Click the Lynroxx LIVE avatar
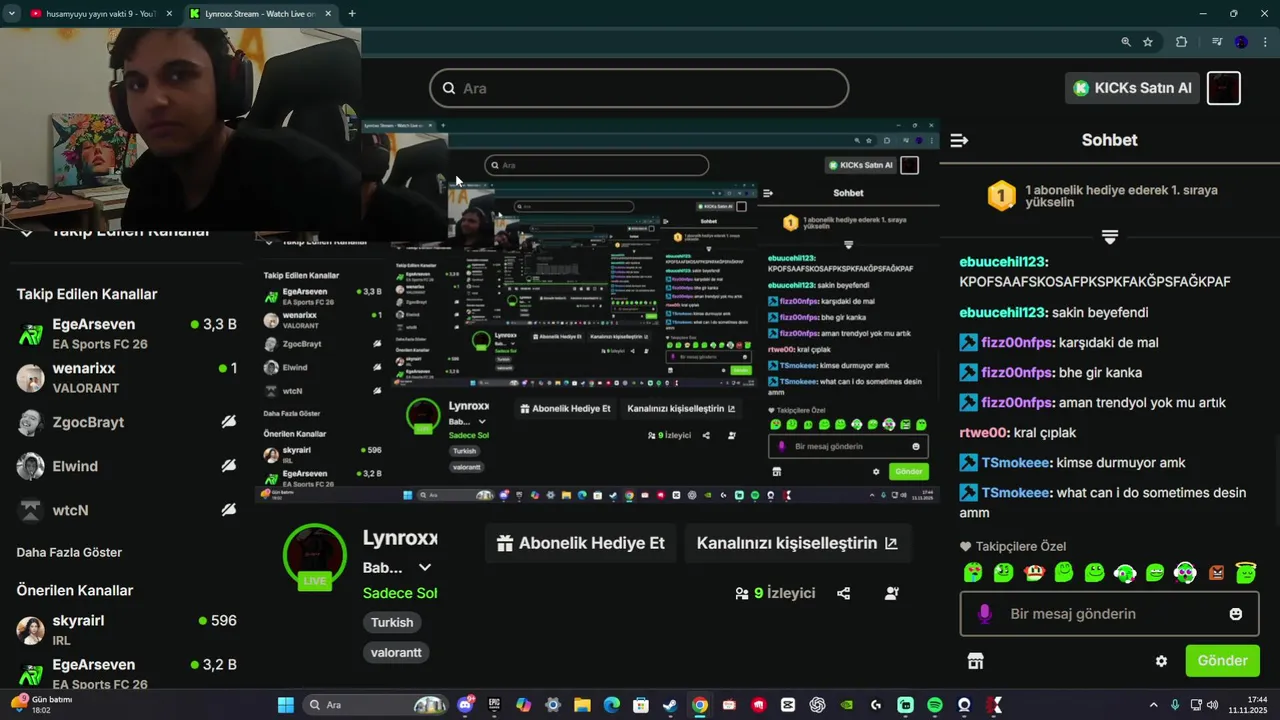Screen dimensions: 1280x720 (315, 555)
